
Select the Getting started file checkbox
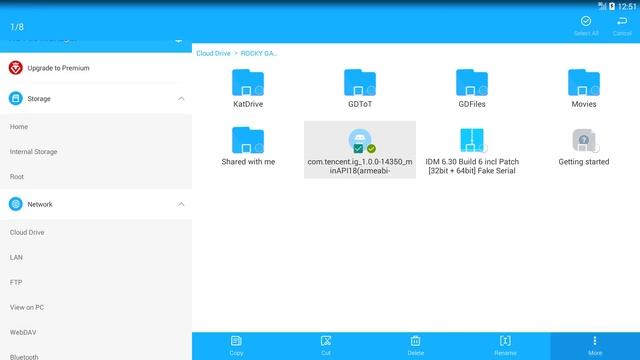[x=582, y=149]
